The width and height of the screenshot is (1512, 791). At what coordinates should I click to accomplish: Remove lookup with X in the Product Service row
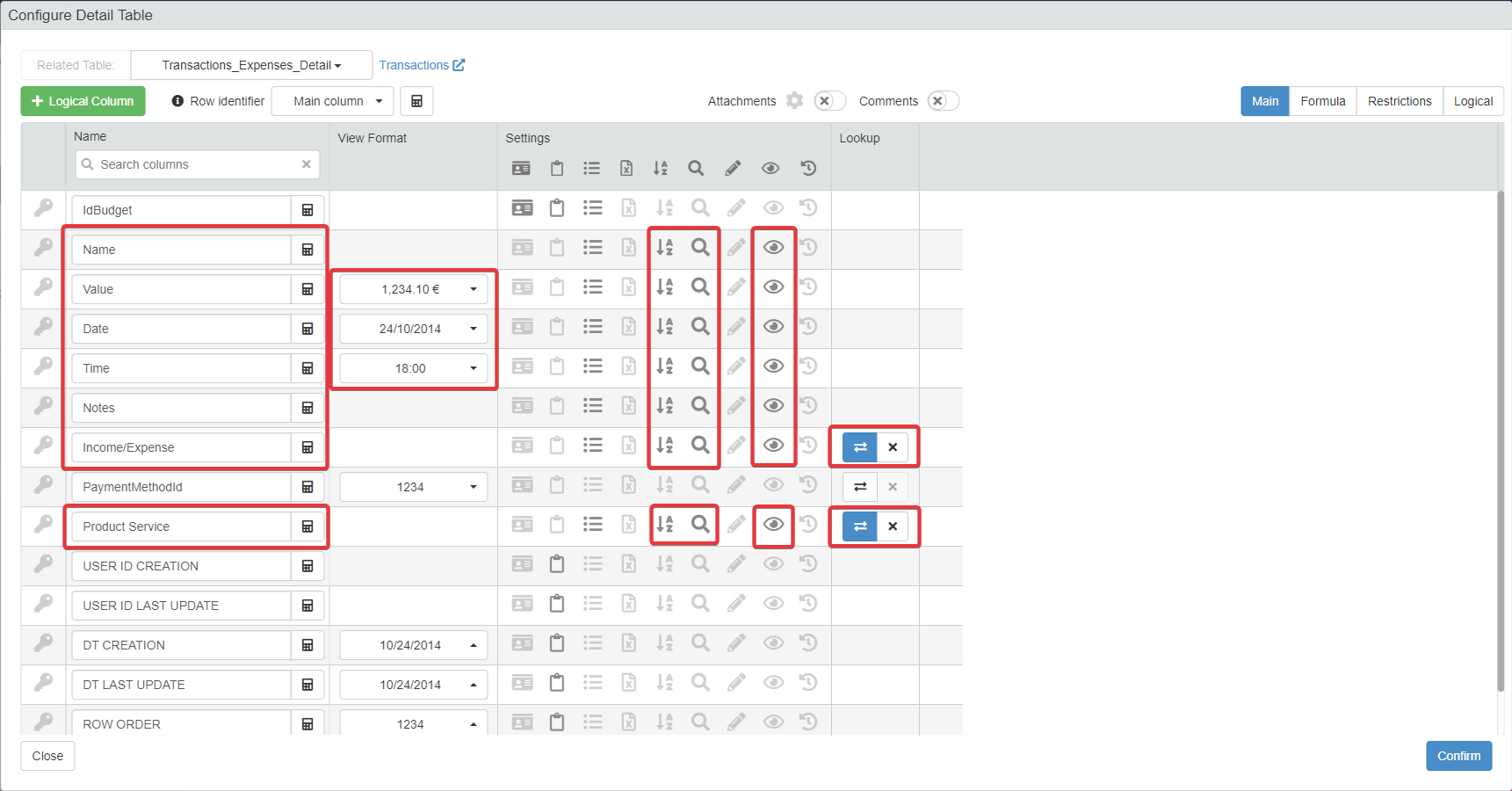893,526
